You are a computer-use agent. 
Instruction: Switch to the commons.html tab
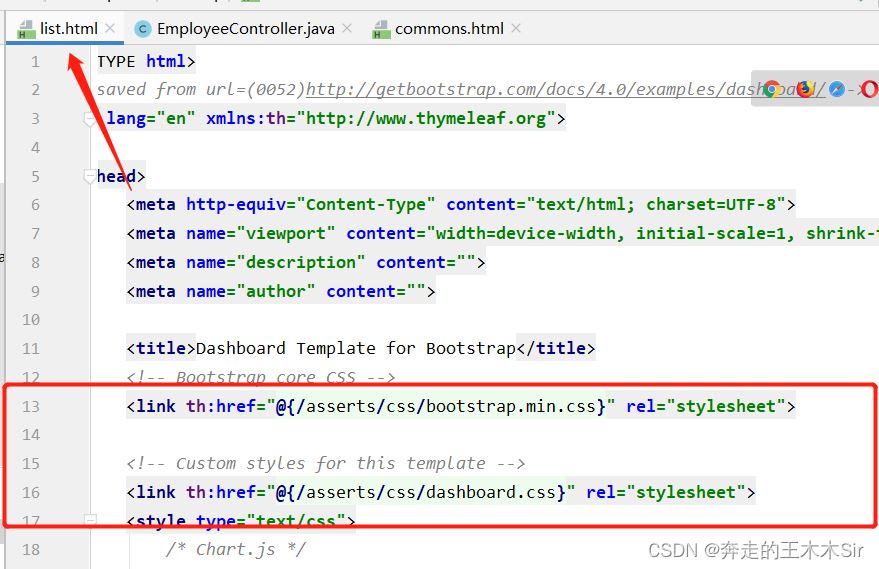coord(449,29)
